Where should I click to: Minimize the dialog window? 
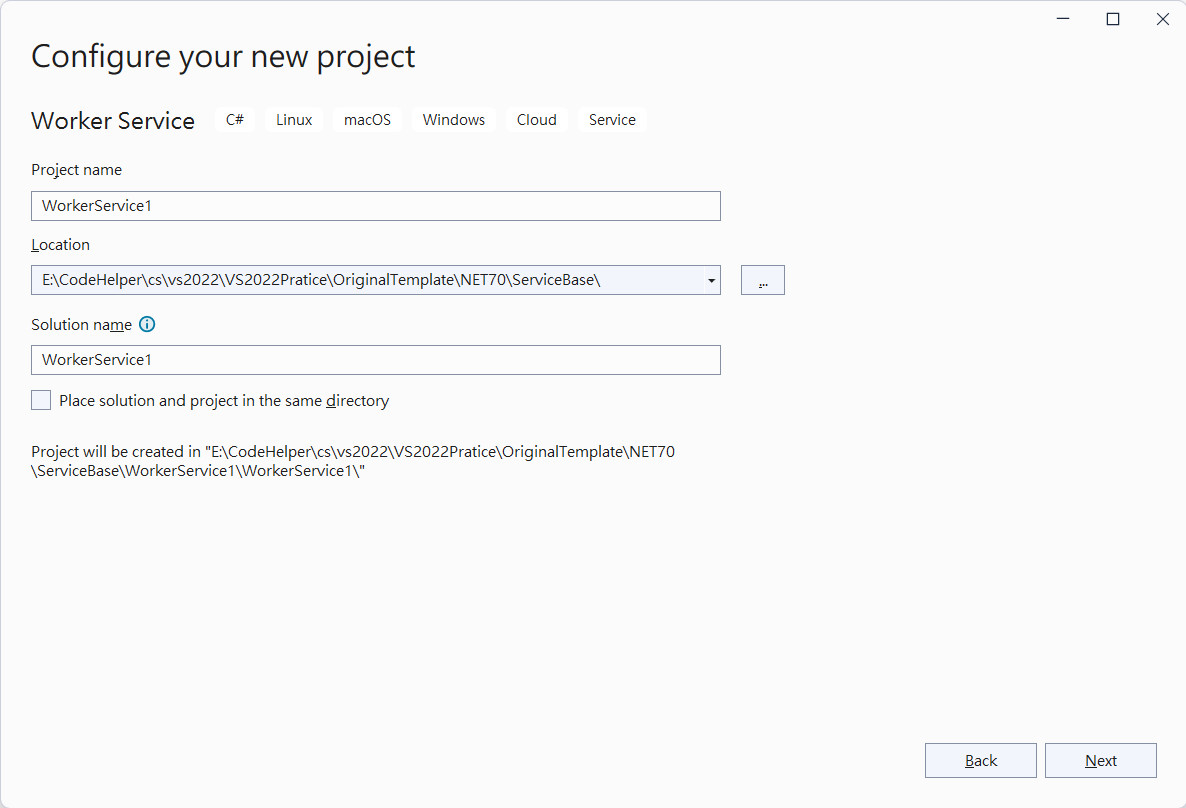point(1063,19)
